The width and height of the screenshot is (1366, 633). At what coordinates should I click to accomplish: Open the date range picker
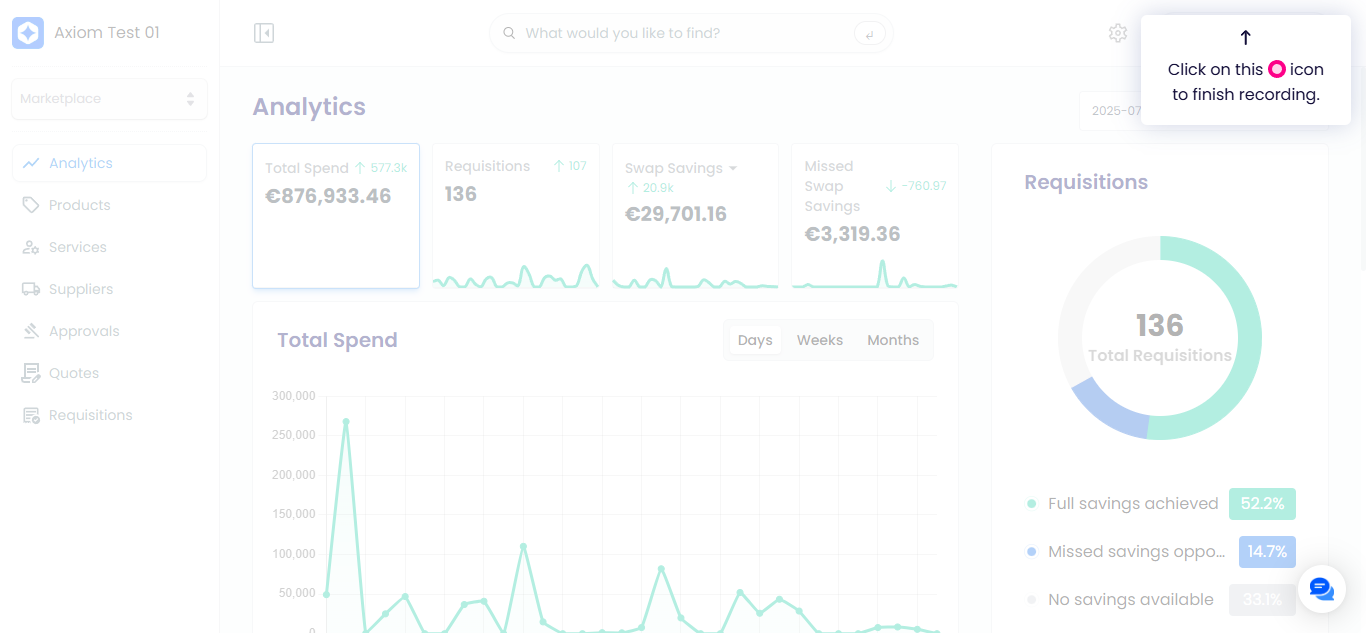(x=1110, y=111)
